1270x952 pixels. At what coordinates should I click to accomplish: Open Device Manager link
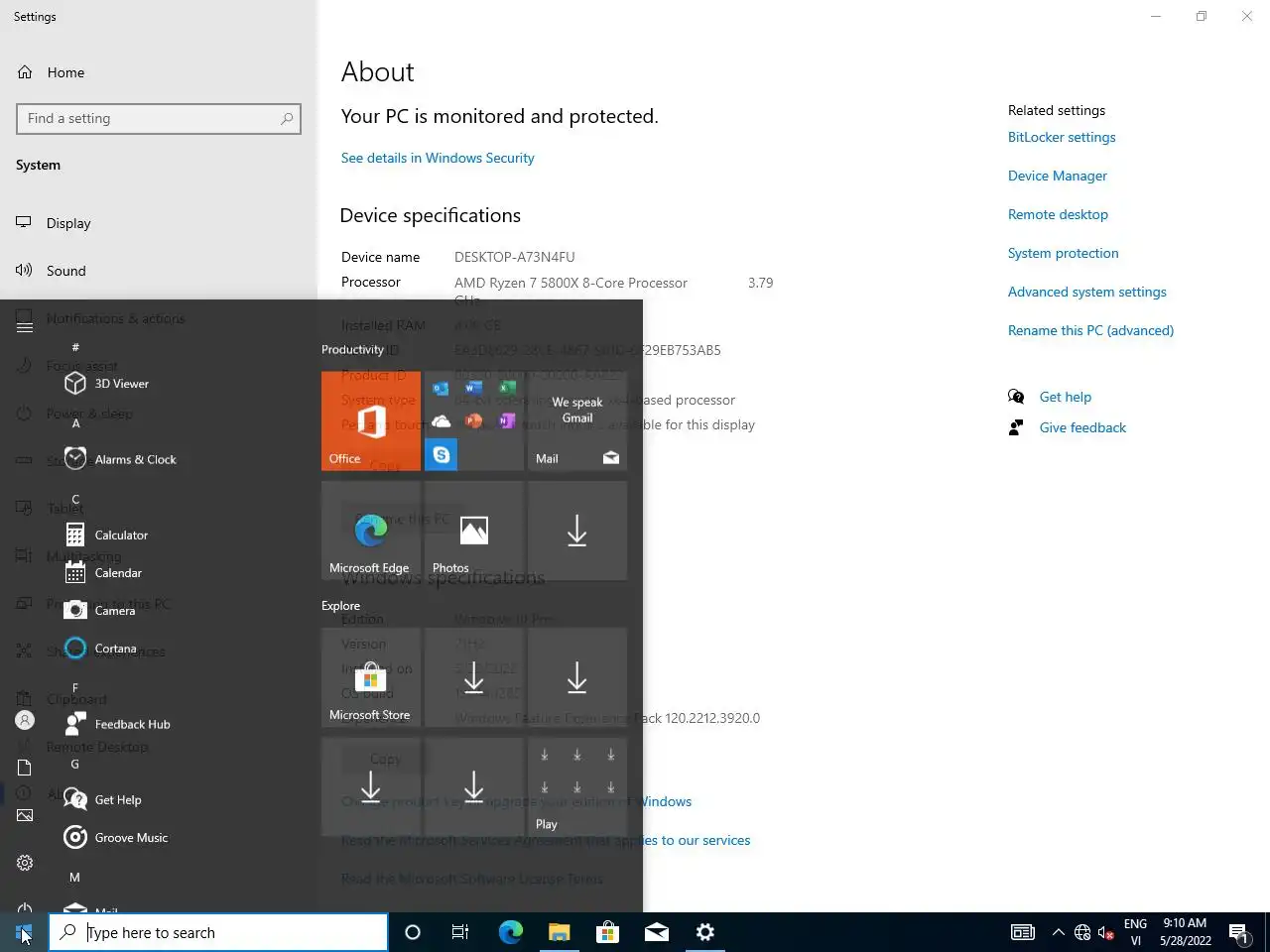[1058, 176]
